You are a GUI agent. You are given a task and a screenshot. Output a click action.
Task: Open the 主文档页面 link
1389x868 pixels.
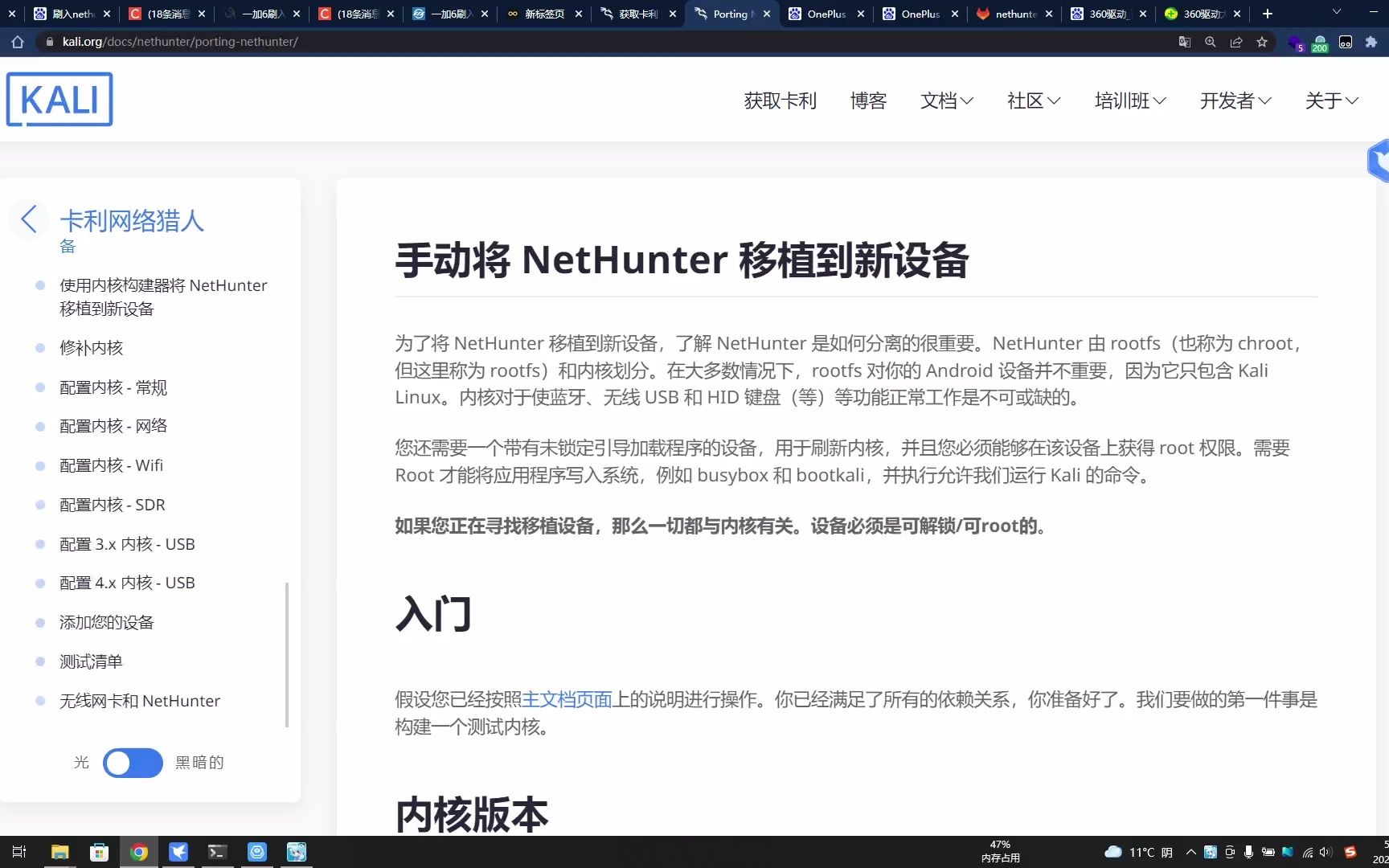tap(567, 699)
